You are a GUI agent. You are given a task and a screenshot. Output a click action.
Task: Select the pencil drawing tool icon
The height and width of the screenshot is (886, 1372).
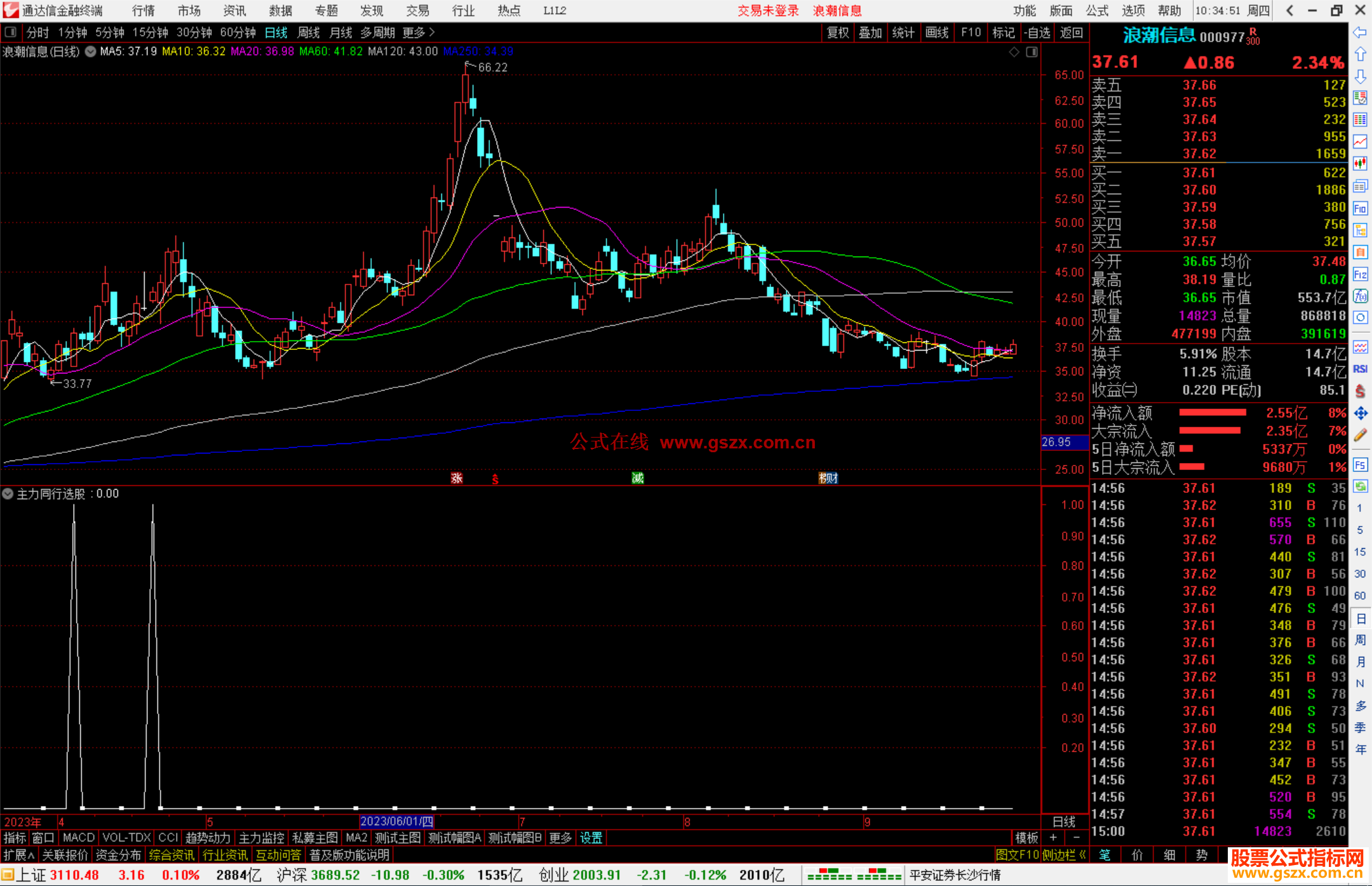[1360, 436]
